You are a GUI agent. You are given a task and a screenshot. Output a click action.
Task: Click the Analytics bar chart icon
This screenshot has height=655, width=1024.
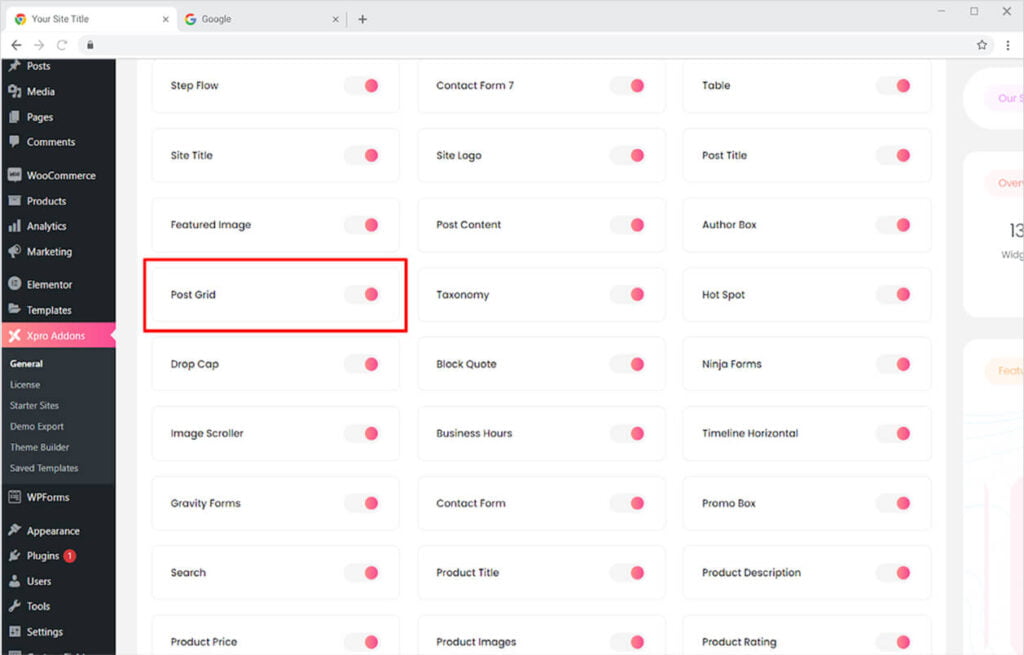click(x=14, y=226)
